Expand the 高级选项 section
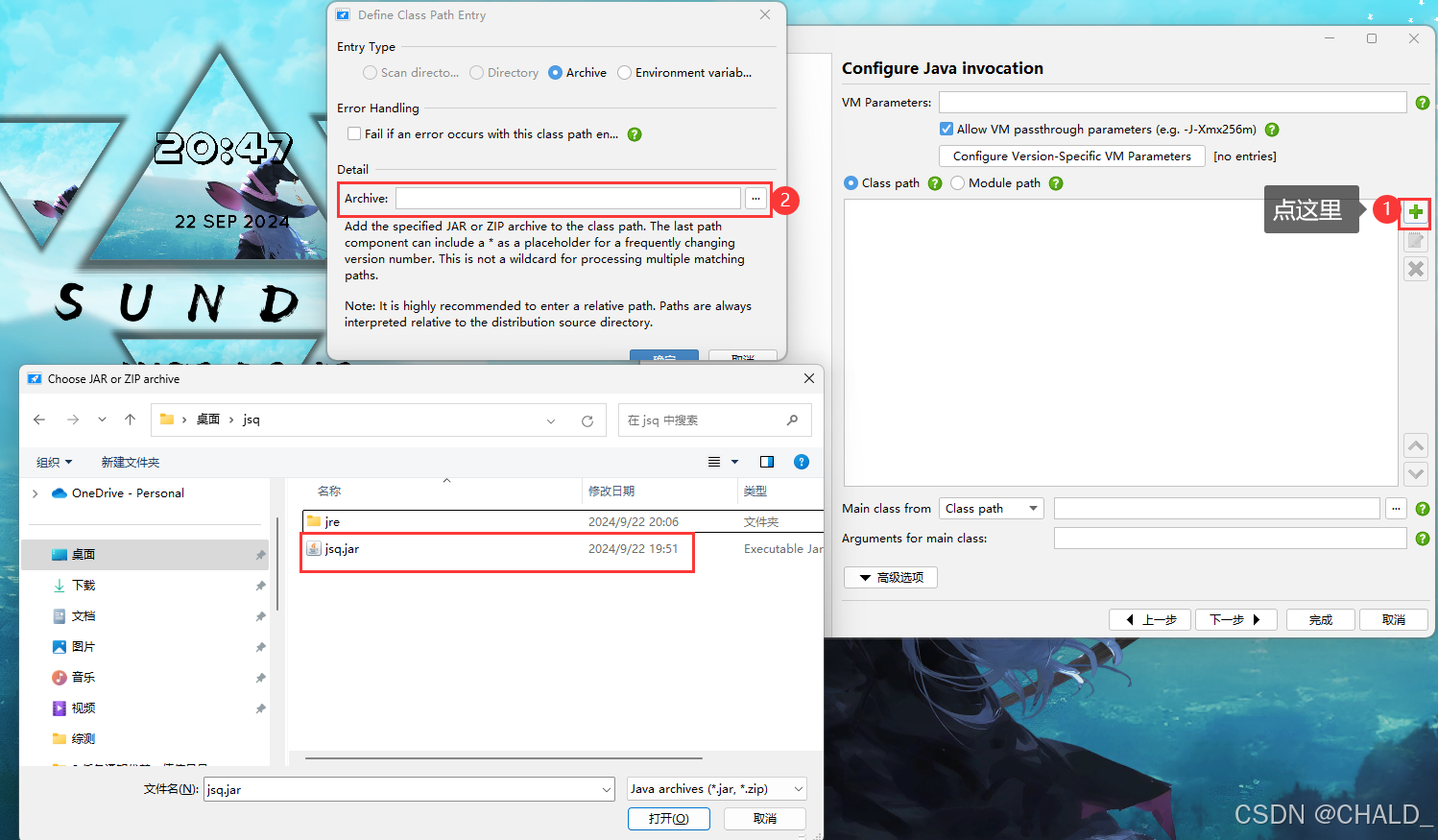The height and width of the screenshot is (840, 1438). pyautogui.click(x=890, y=577)
